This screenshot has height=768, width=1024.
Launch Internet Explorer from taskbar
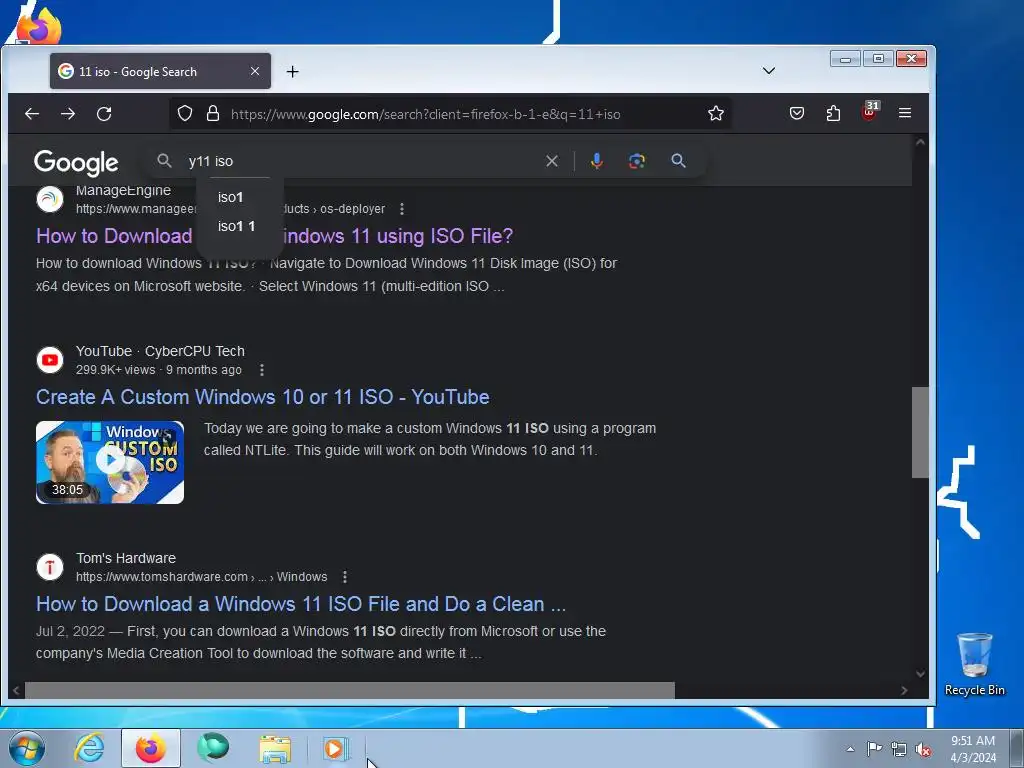pyautogui.click(x=89, y=748)
